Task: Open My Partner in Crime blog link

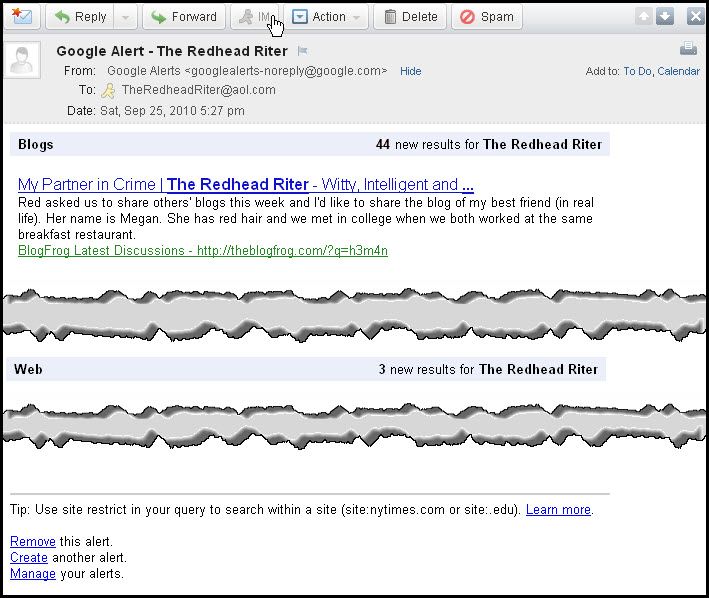Action: click(x=246, y=184)
